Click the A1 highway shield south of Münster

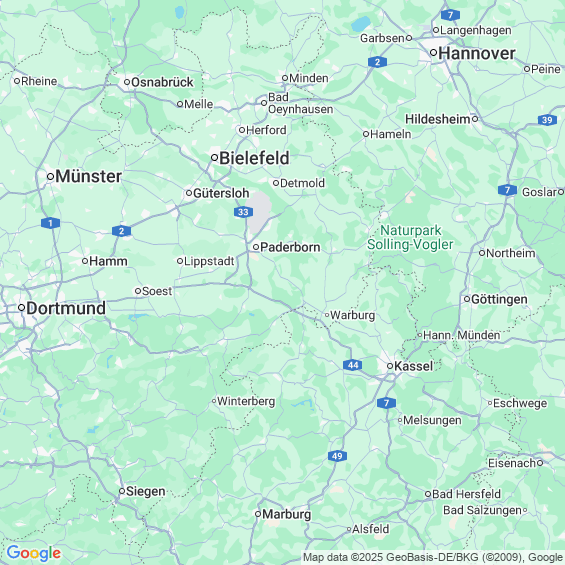[50, 223]
